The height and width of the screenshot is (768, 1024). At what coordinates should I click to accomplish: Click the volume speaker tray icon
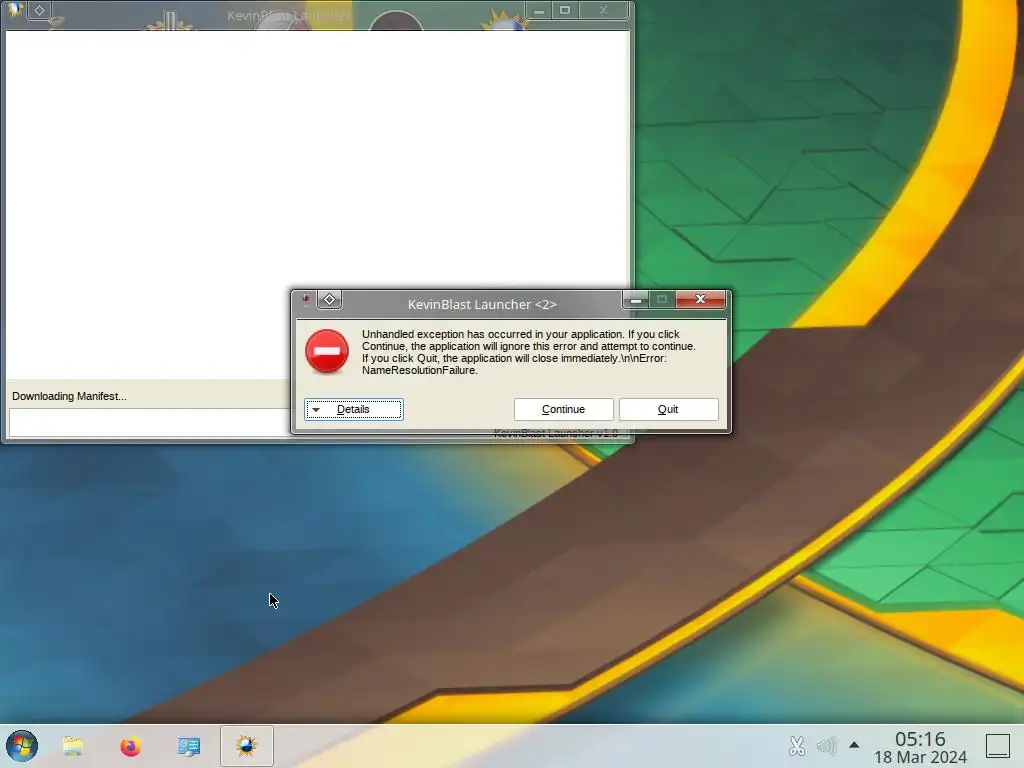826,746
